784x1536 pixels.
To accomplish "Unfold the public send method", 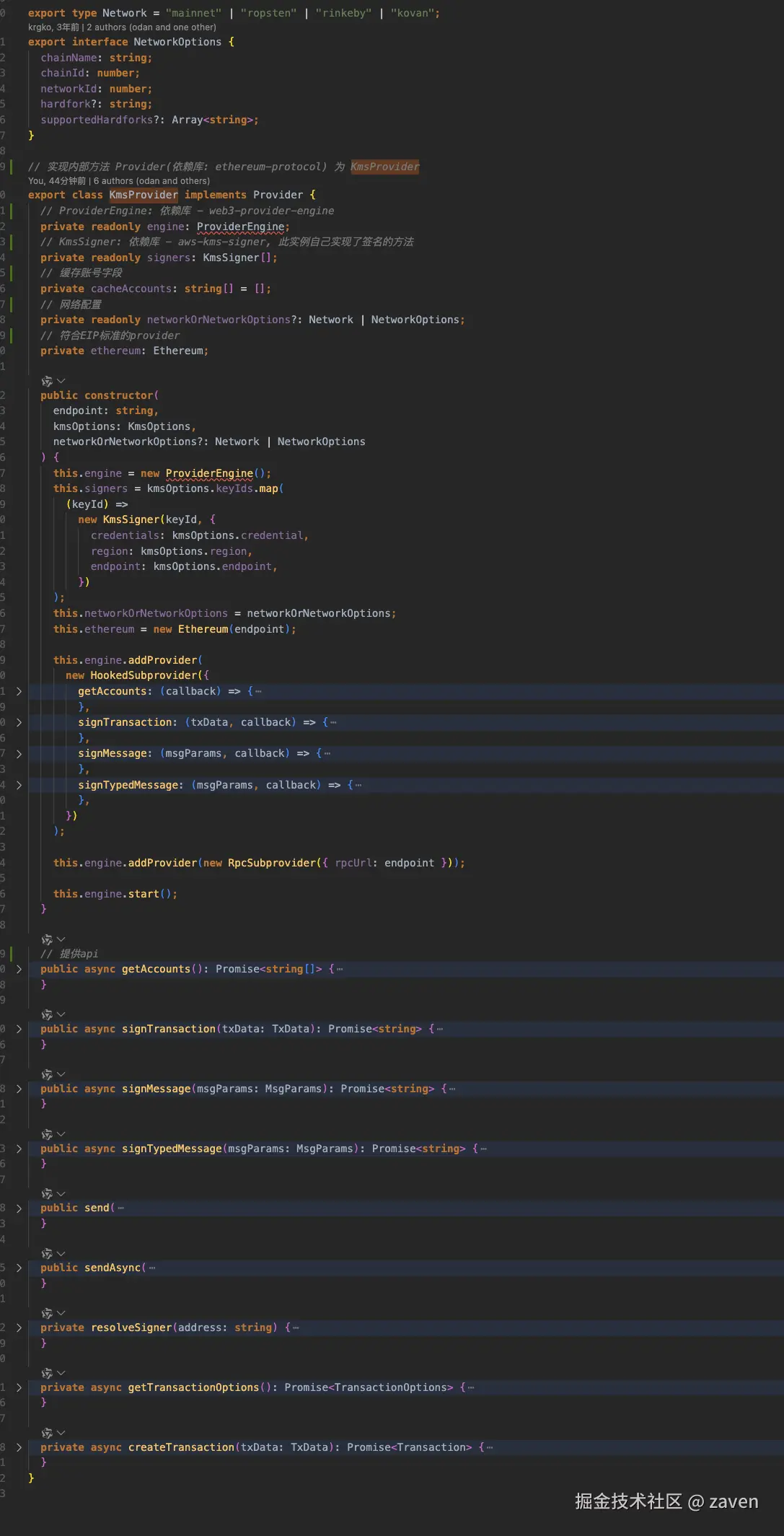I will 19,1208.
